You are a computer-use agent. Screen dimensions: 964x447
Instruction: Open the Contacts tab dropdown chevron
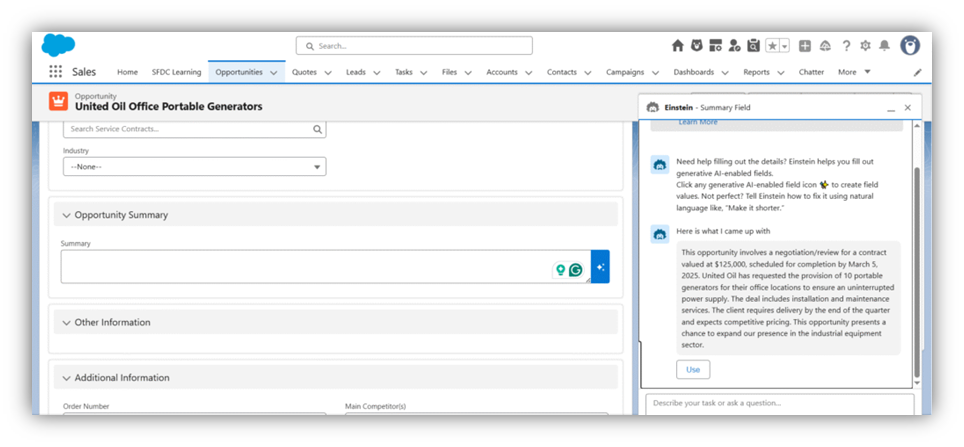588,73
